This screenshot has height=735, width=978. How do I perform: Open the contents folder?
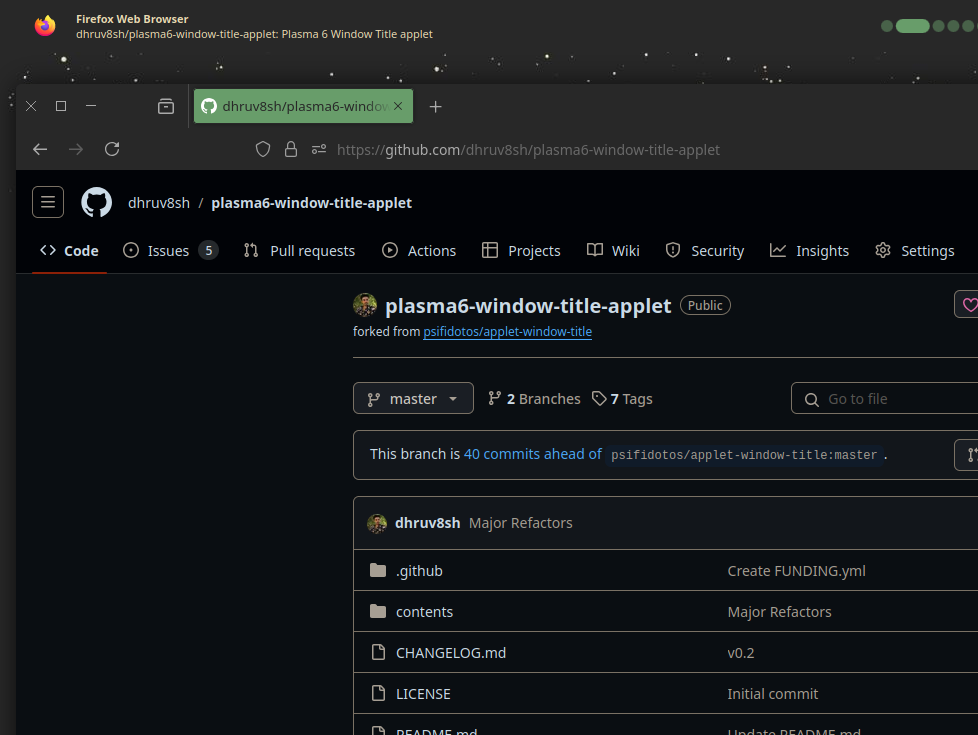pyautogui.click(x=424, y=612)
